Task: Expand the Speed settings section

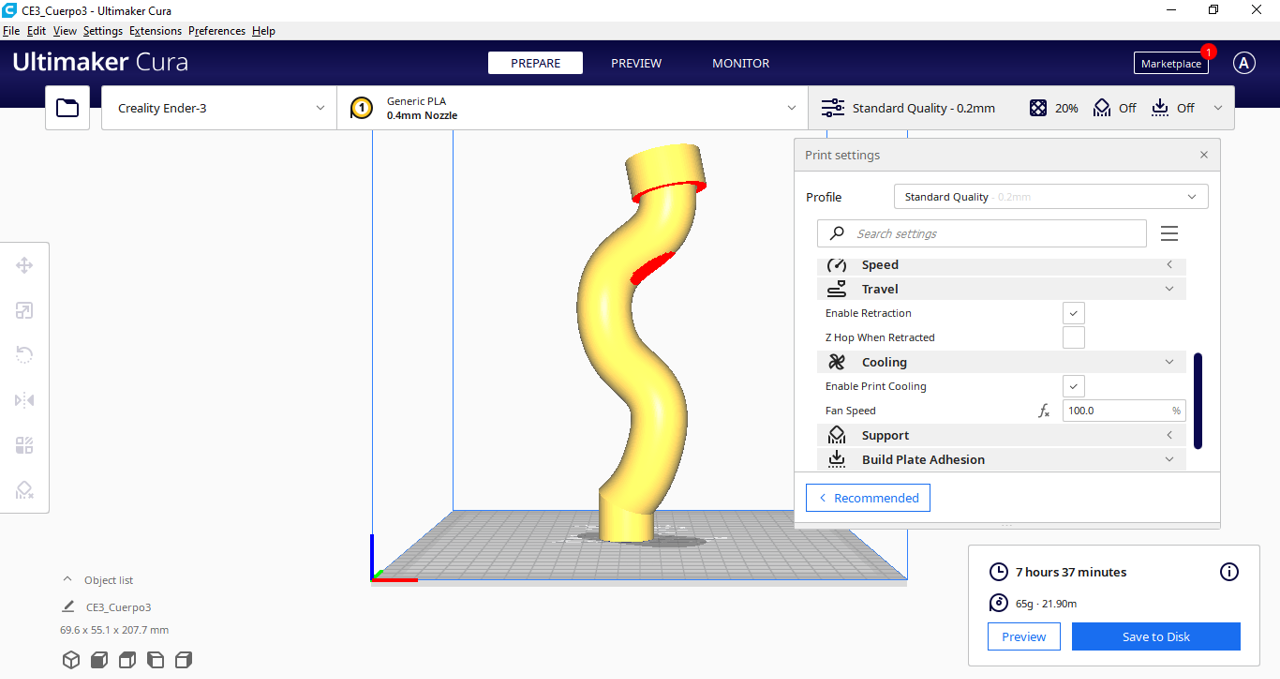Action: [x=1002, y=265]
